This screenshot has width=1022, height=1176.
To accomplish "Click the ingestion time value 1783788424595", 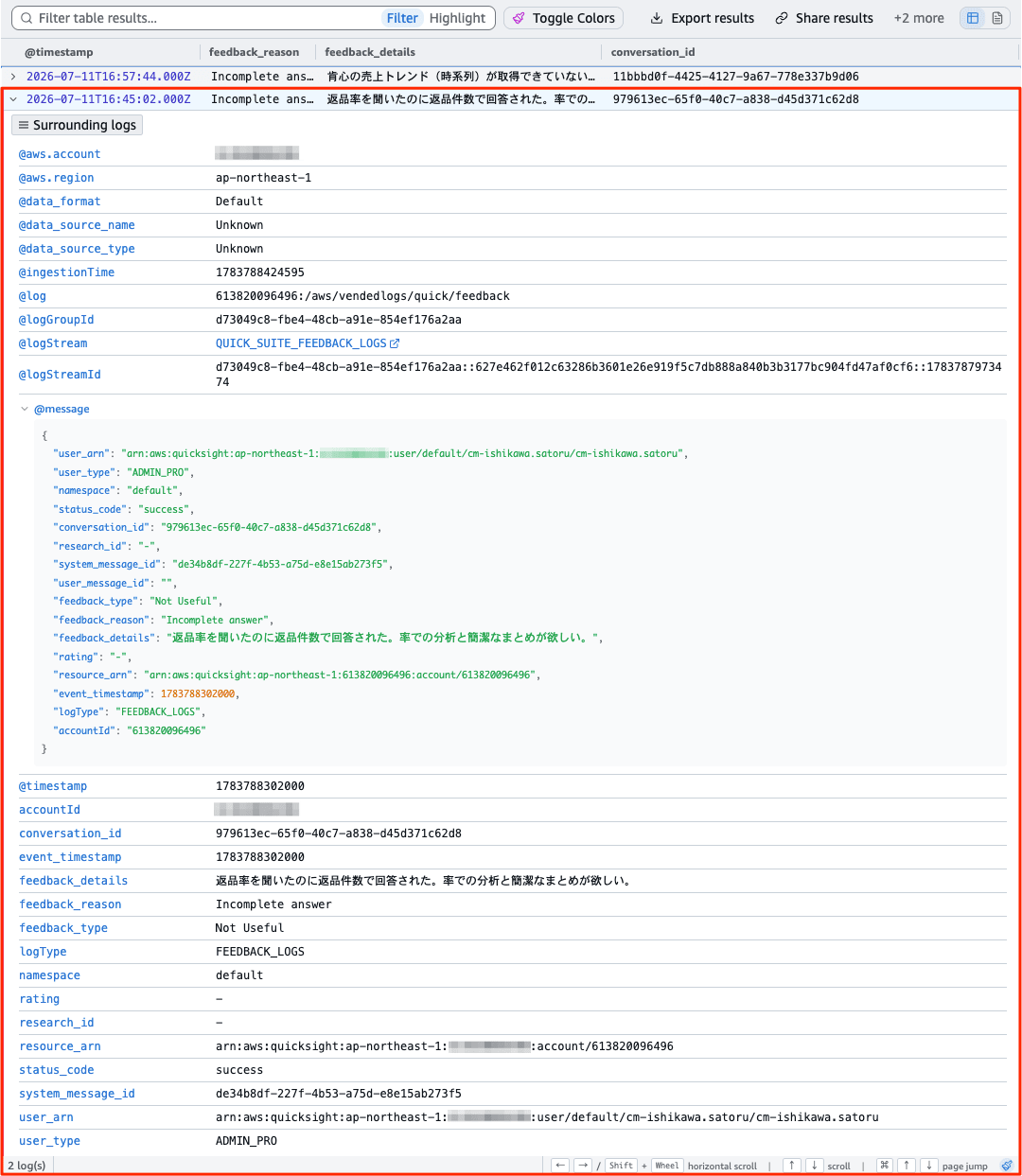I will coord(260,272).
